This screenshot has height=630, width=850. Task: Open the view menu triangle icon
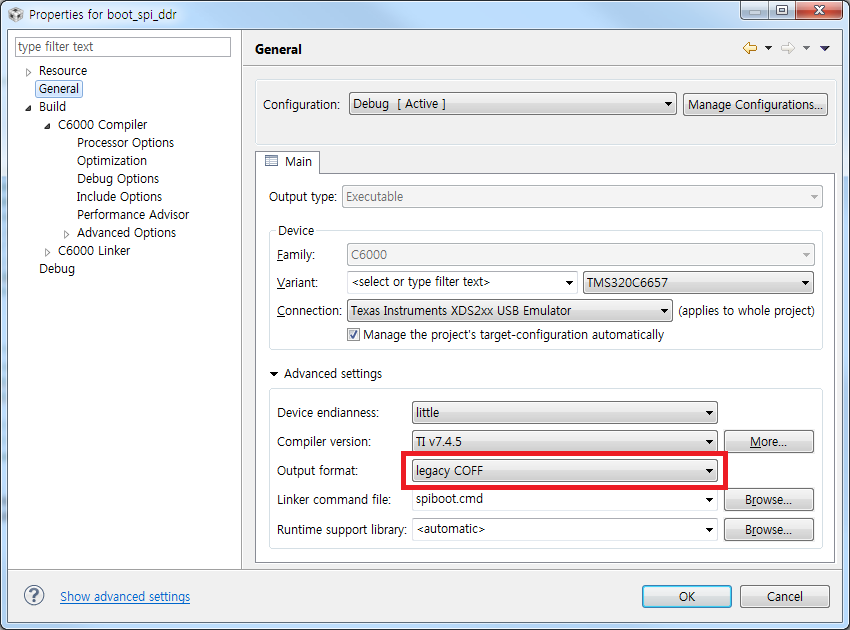(x=825, y=48)
